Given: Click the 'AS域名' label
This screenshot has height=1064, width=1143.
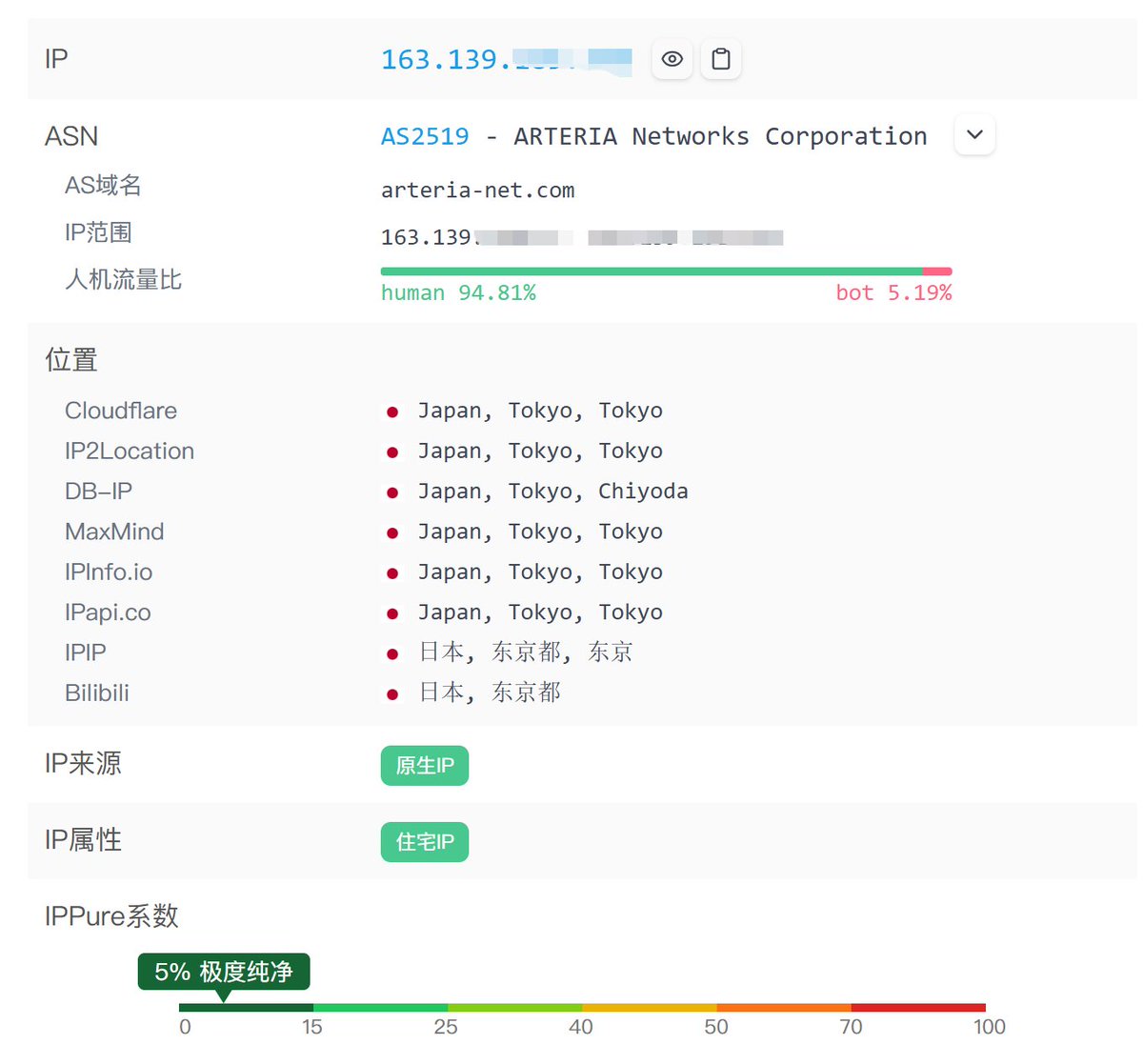Looking at the screenshot, I should tap(103, 186).
